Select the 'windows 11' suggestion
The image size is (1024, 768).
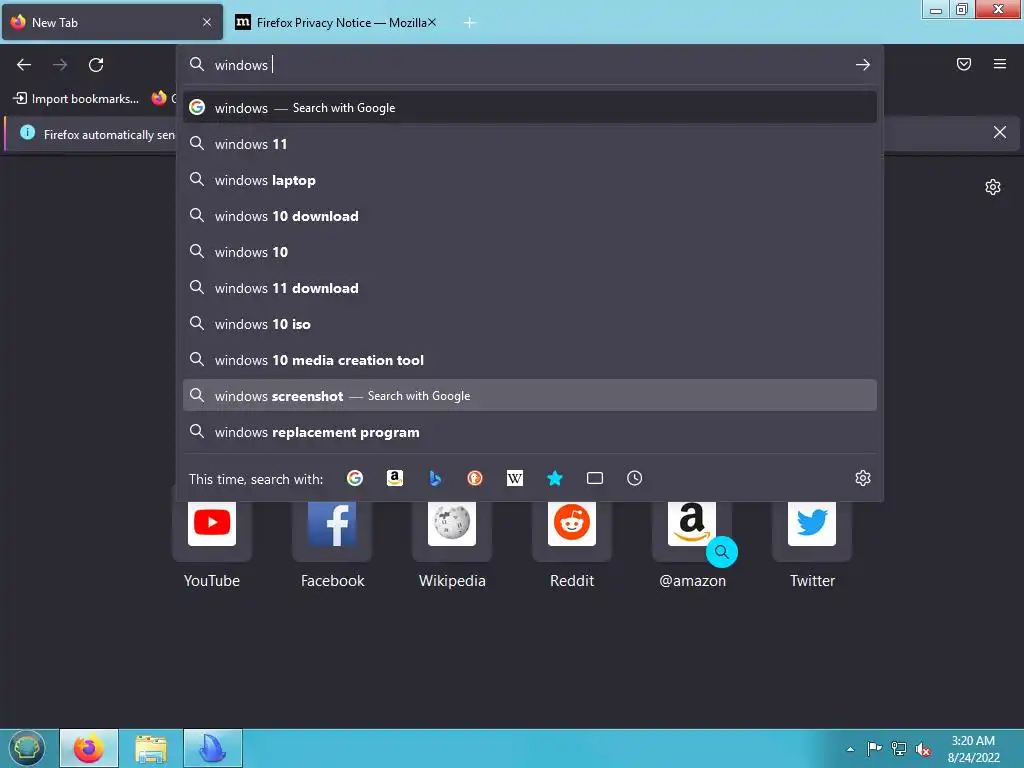click(530, 144)
